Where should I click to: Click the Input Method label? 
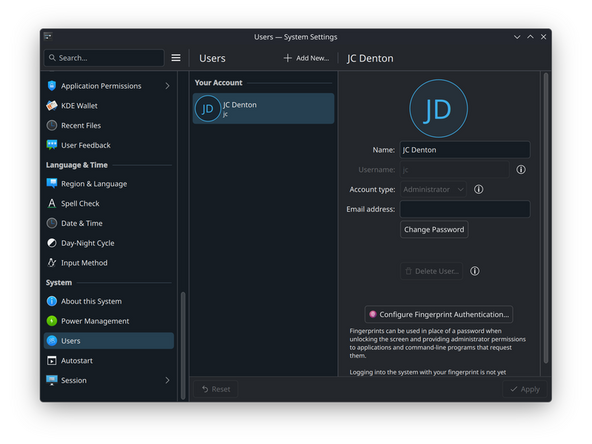pos(84,263)
